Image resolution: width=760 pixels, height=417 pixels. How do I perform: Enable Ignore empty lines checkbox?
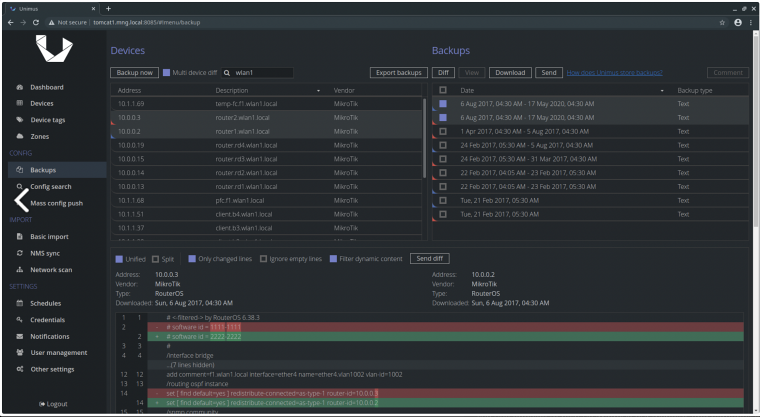click(263, 259)
